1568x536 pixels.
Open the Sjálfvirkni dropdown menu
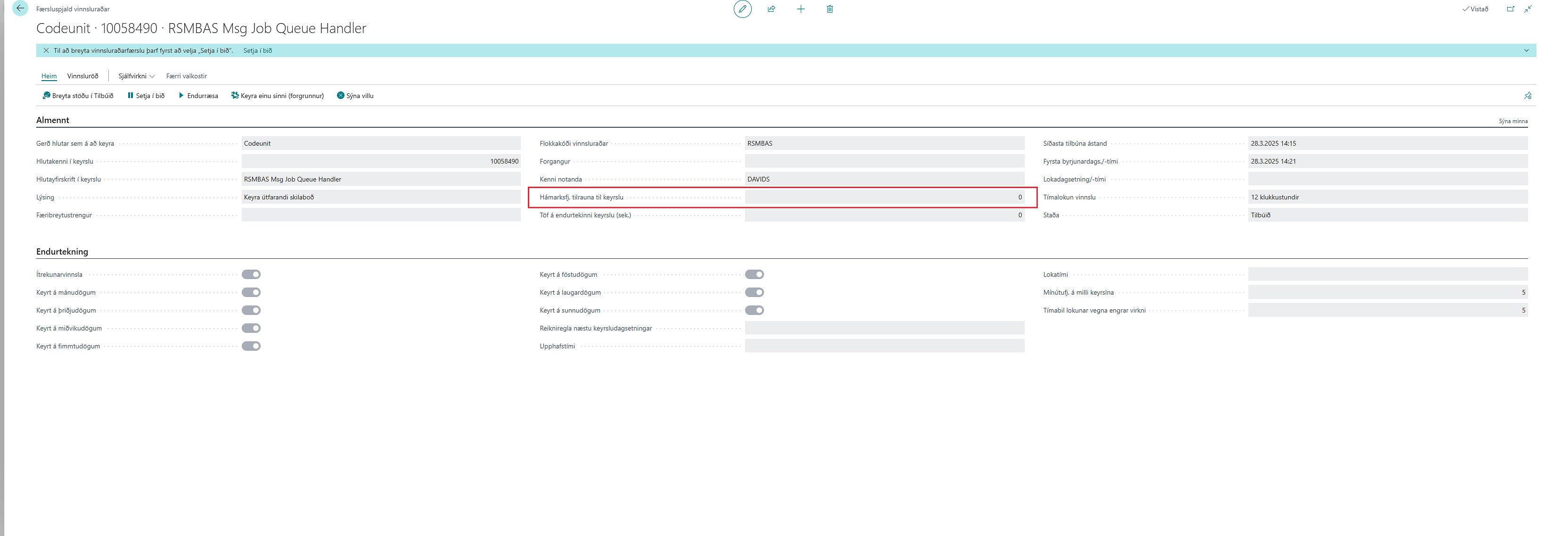tap(136, 76)
